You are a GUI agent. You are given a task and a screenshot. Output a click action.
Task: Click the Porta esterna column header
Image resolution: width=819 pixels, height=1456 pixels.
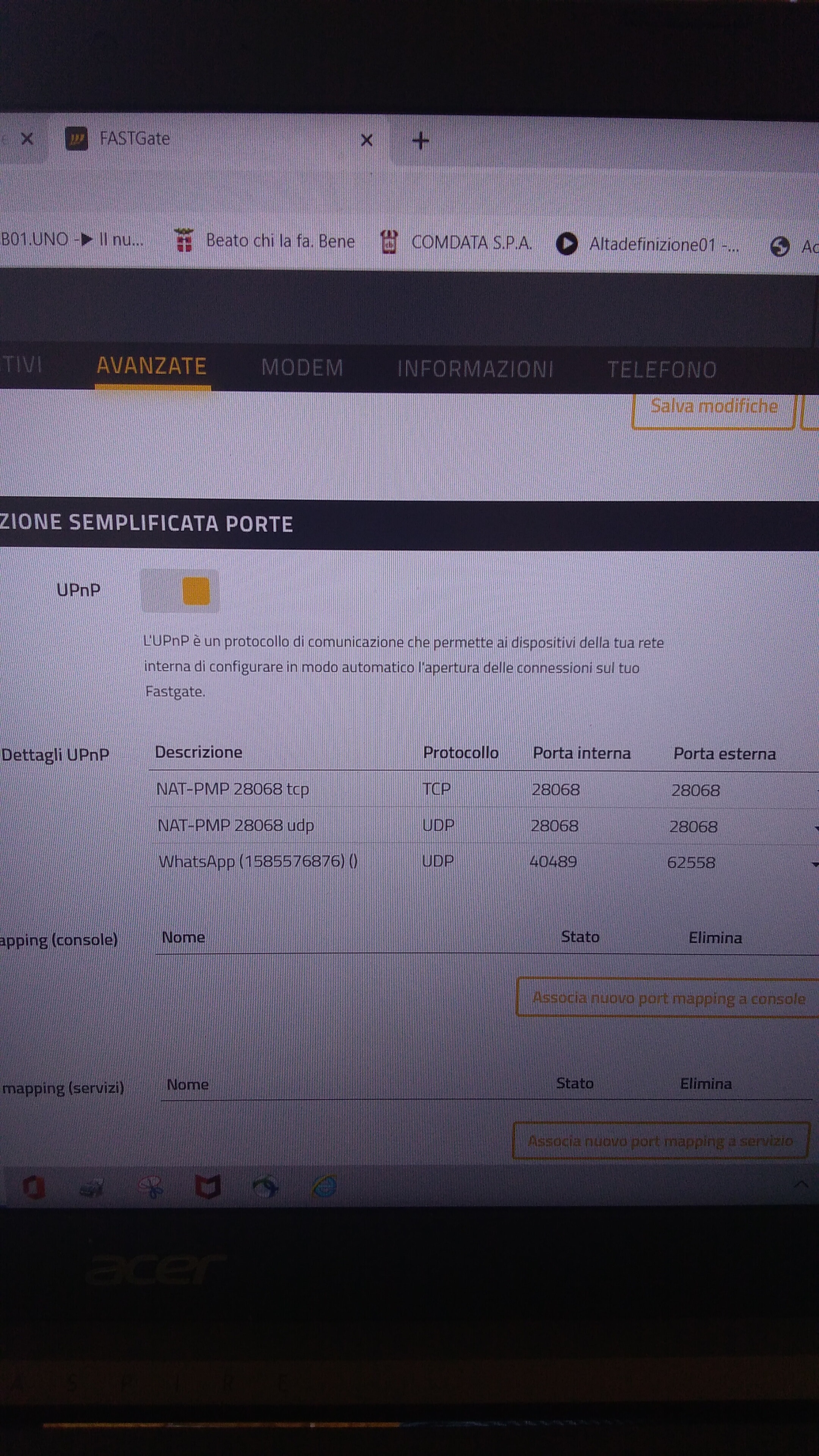725,754
